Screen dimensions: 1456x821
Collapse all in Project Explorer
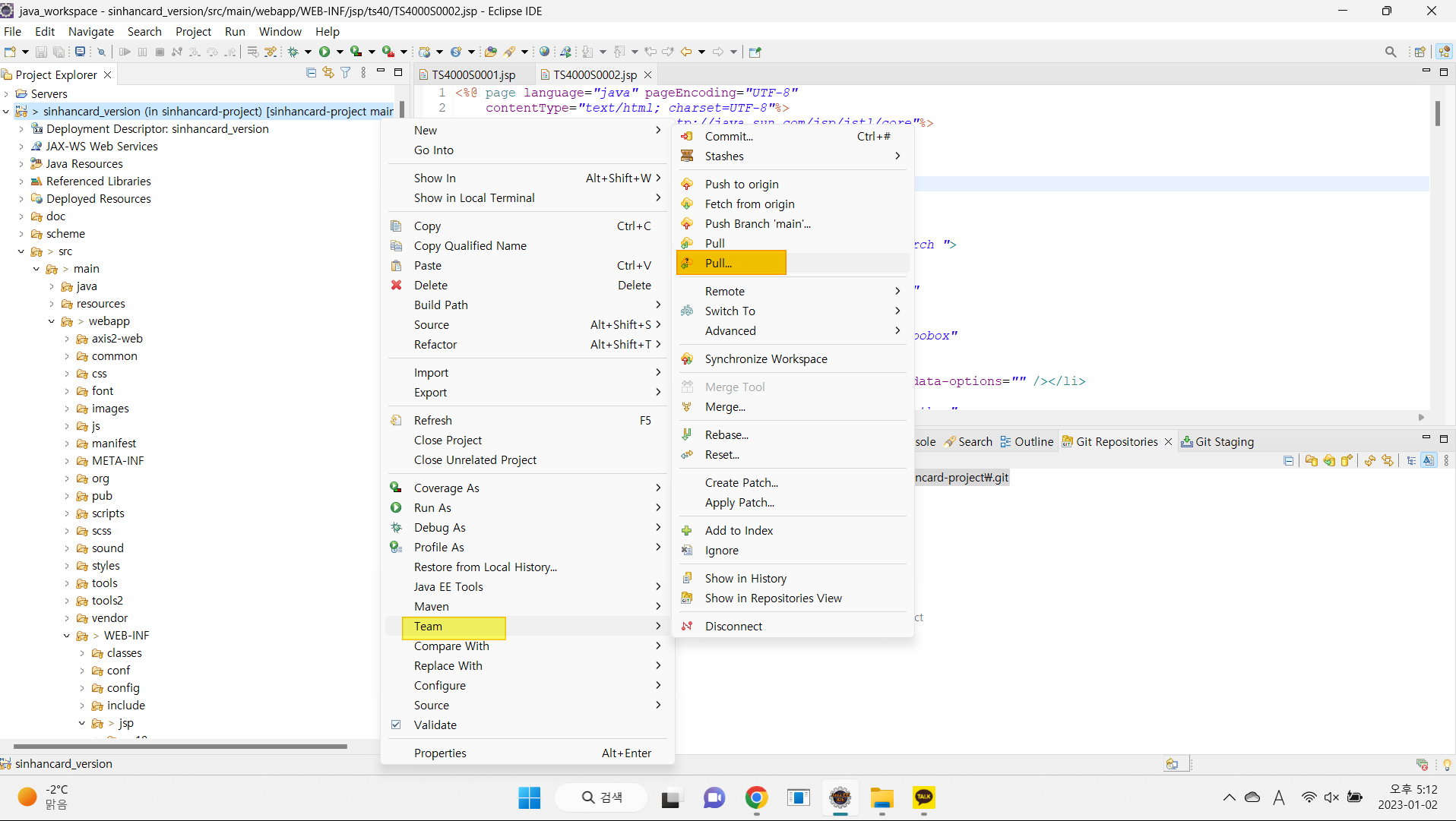[311, 73]
